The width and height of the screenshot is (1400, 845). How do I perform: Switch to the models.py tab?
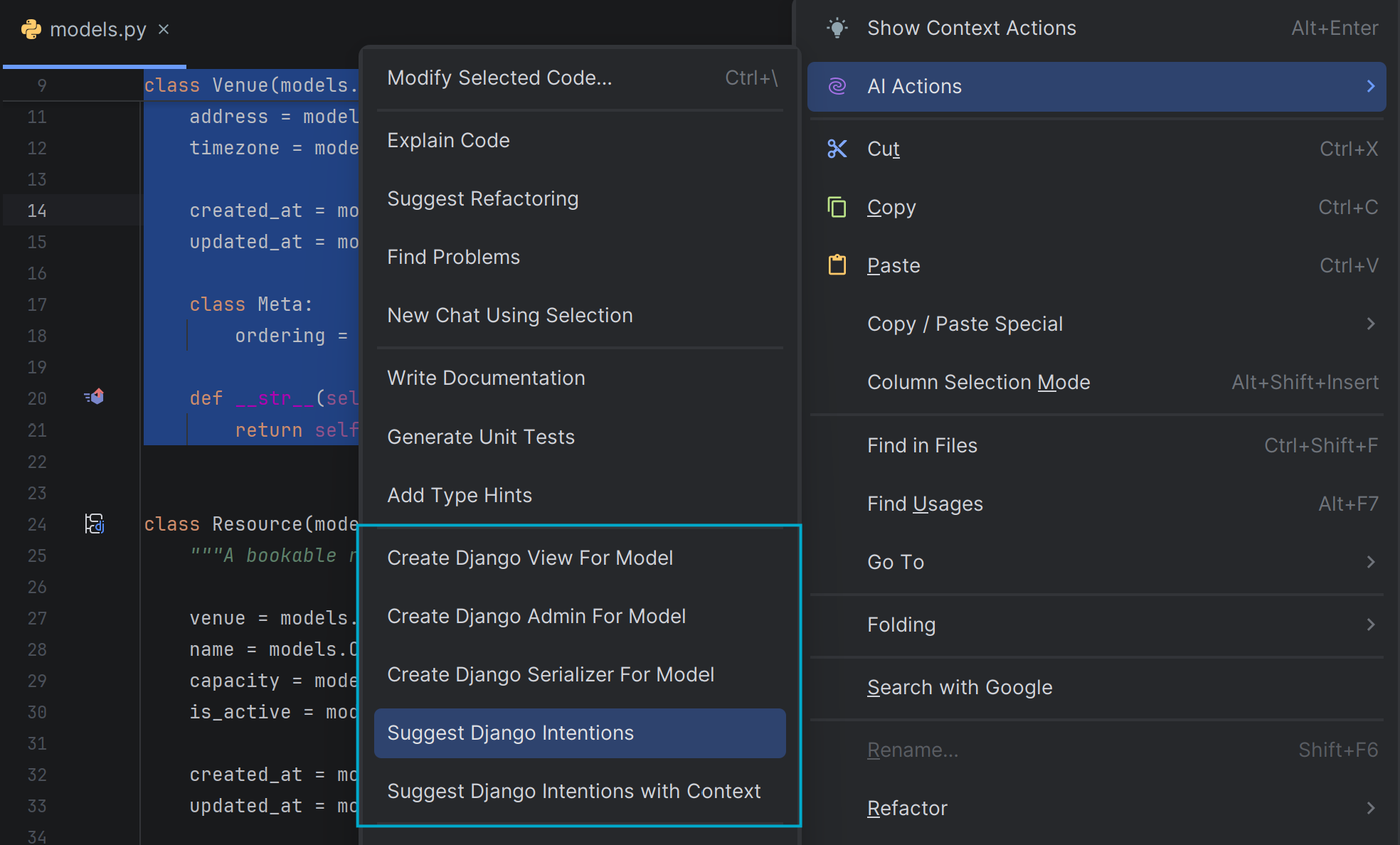[95, 29]
